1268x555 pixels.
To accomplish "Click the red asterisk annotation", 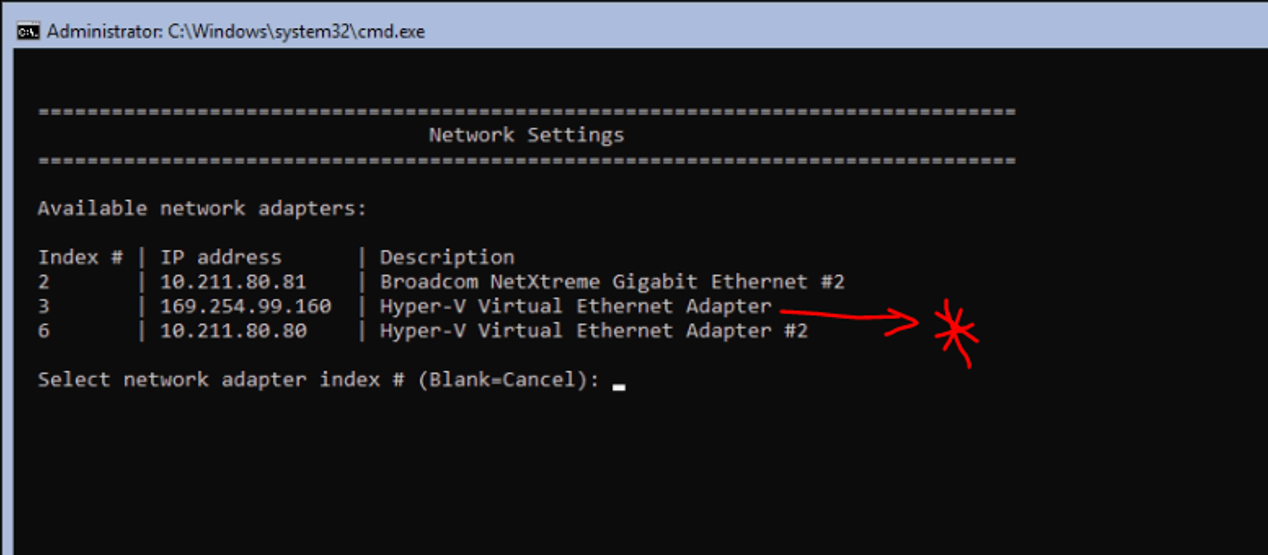I will tap(956, 331).
